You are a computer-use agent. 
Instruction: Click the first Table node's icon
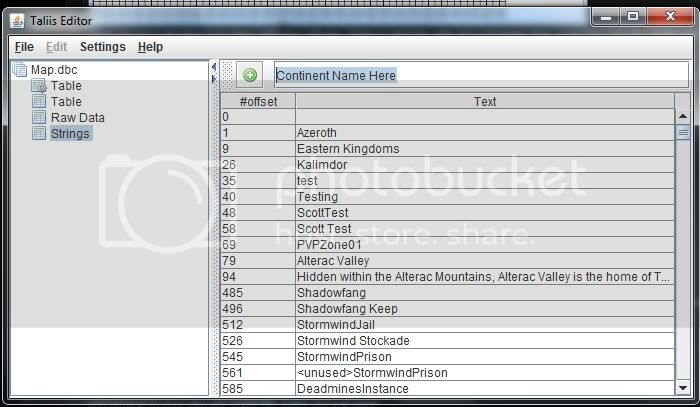coord(39,86)
